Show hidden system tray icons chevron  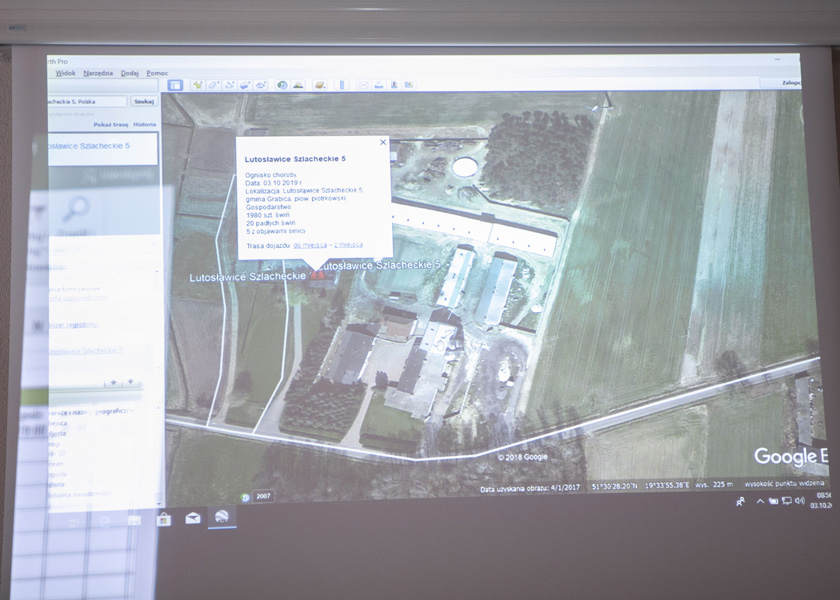[x=759, y=501]
